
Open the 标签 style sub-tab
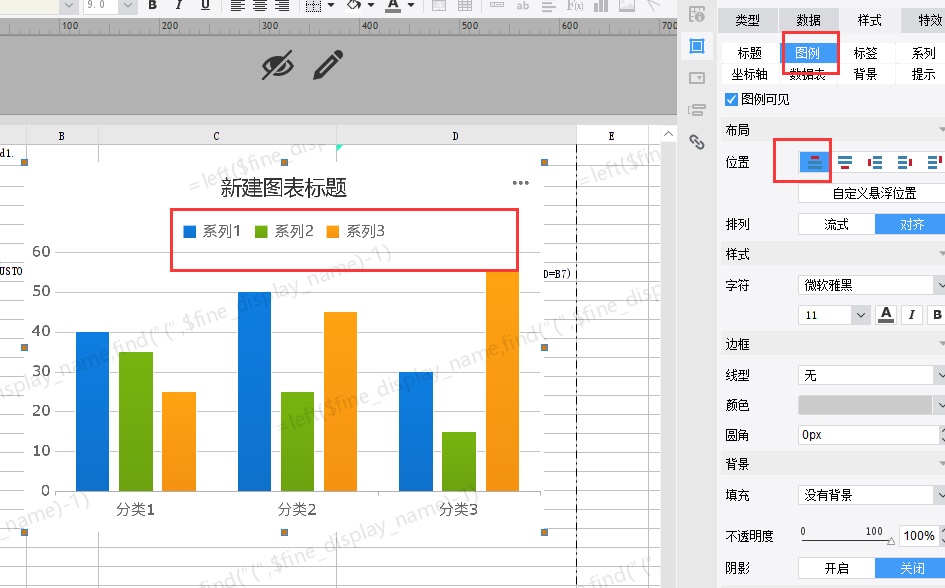coord(865,53)
